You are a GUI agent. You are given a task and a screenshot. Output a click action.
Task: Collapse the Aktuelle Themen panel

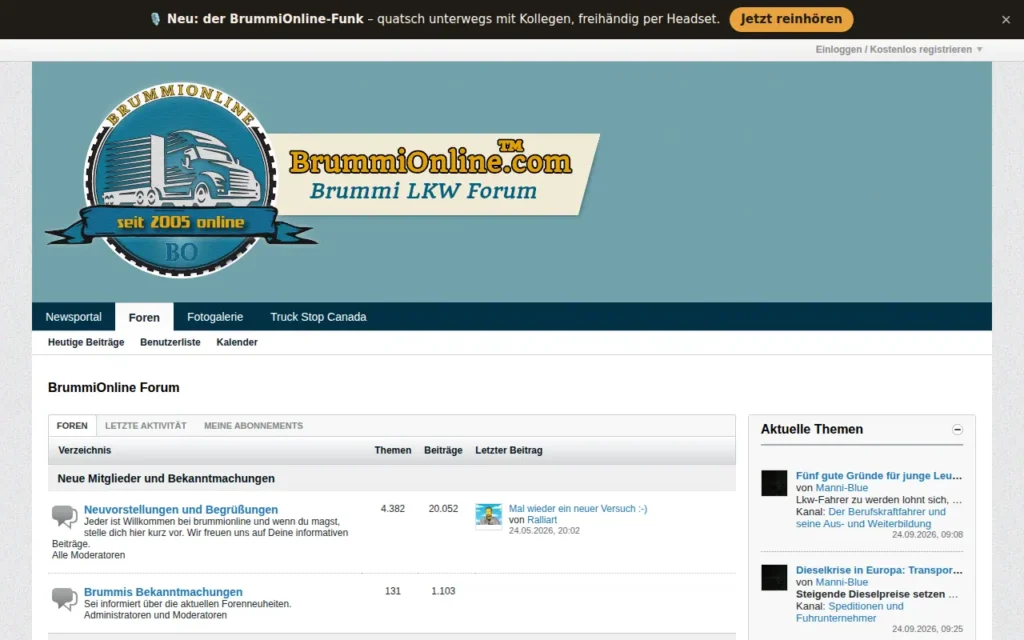(957, 430)
